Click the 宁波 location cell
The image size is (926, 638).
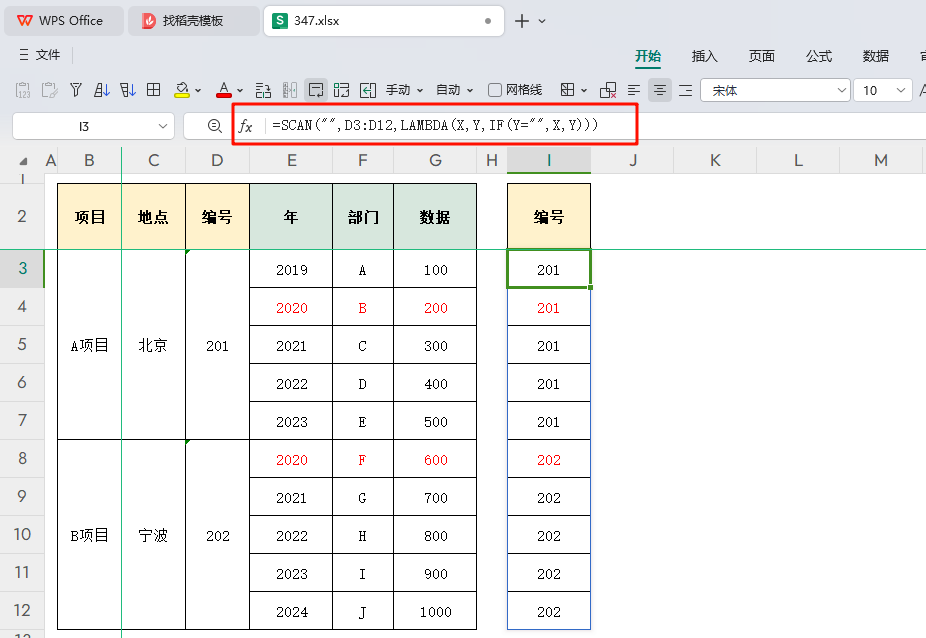pyautogui.click(x=154, y=535)
